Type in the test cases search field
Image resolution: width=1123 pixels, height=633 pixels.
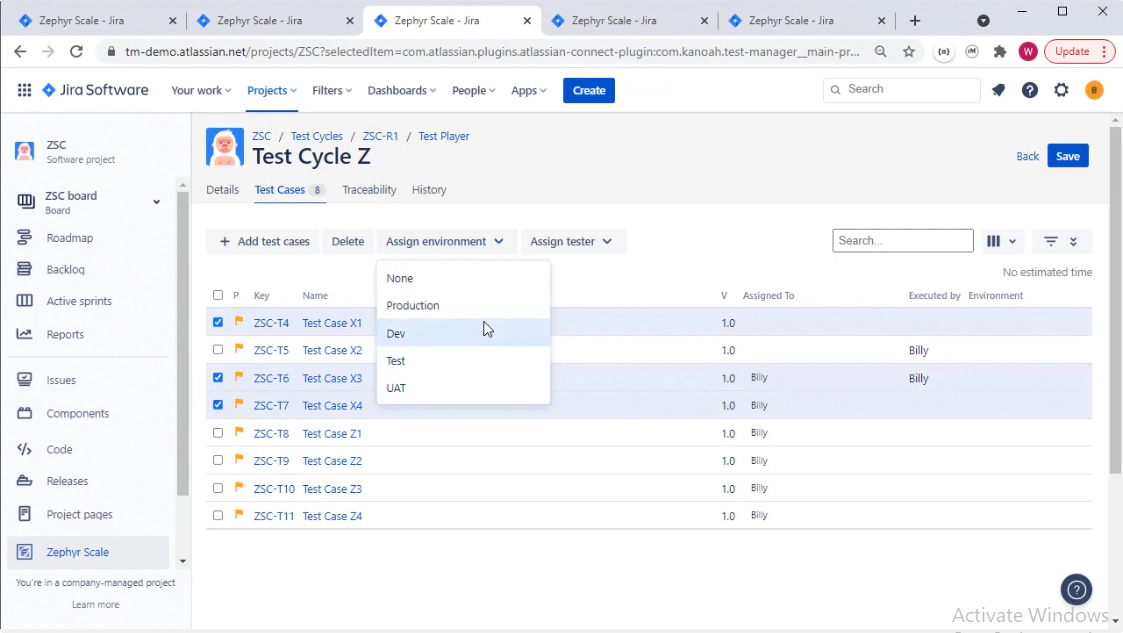coord(901,240)
